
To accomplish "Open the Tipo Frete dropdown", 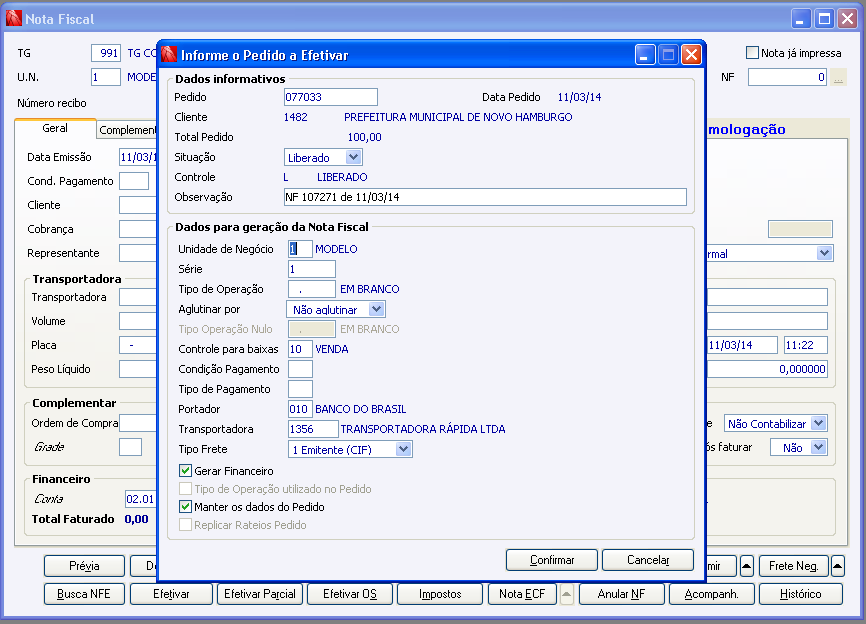I will coord(404,449).
